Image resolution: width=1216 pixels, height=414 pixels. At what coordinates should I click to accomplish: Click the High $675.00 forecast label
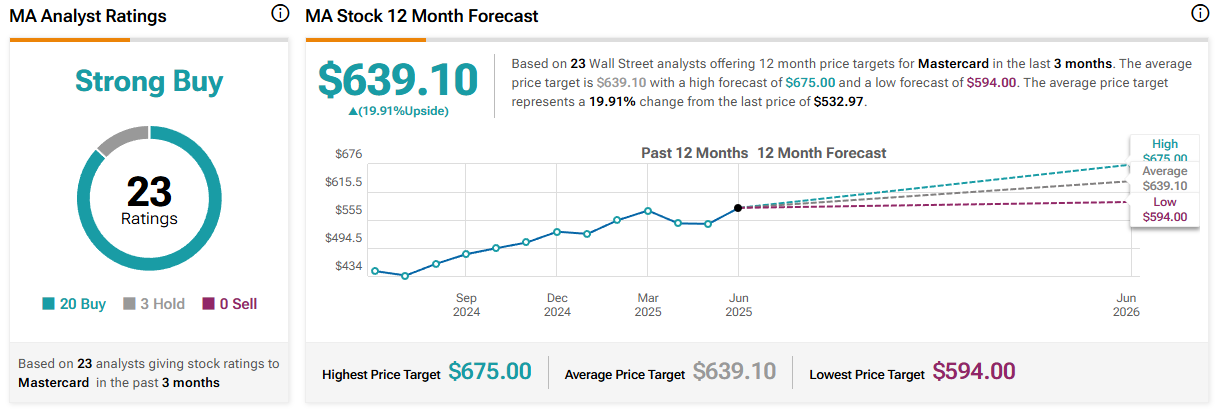point(1164,151)
